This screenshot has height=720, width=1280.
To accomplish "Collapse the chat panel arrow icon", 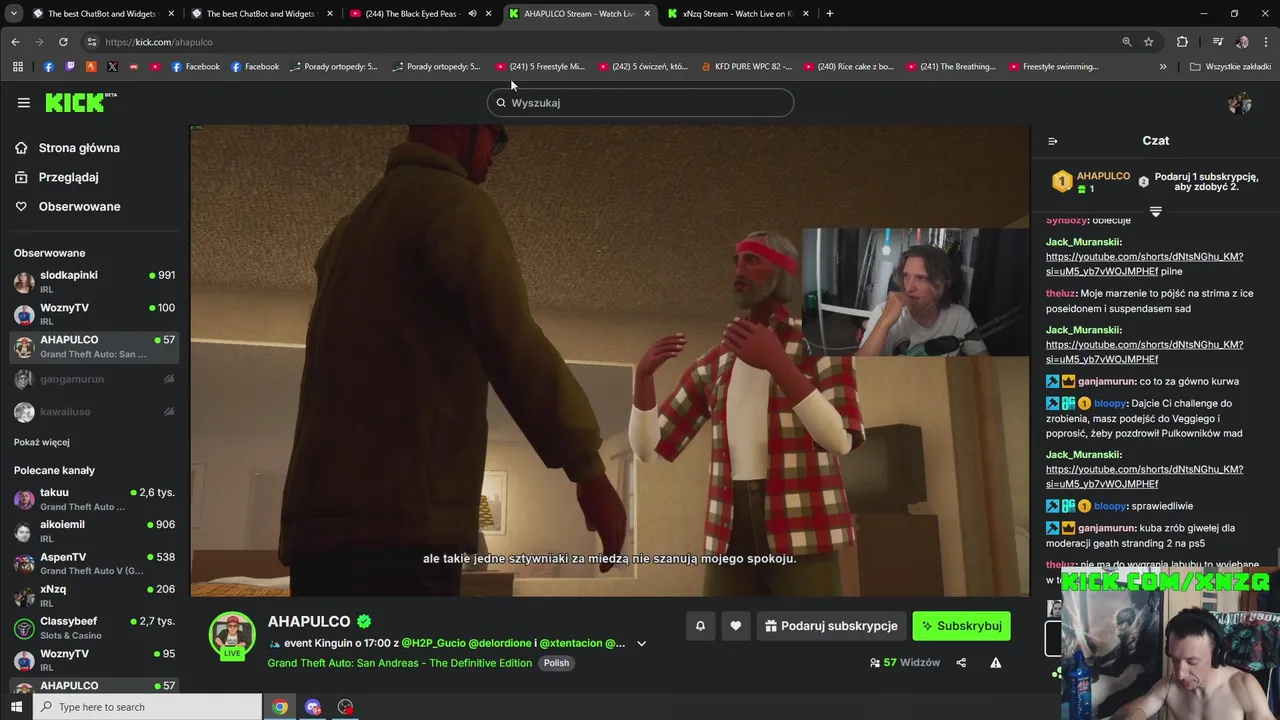I will pyautogui.click(x=1052, y=141).
